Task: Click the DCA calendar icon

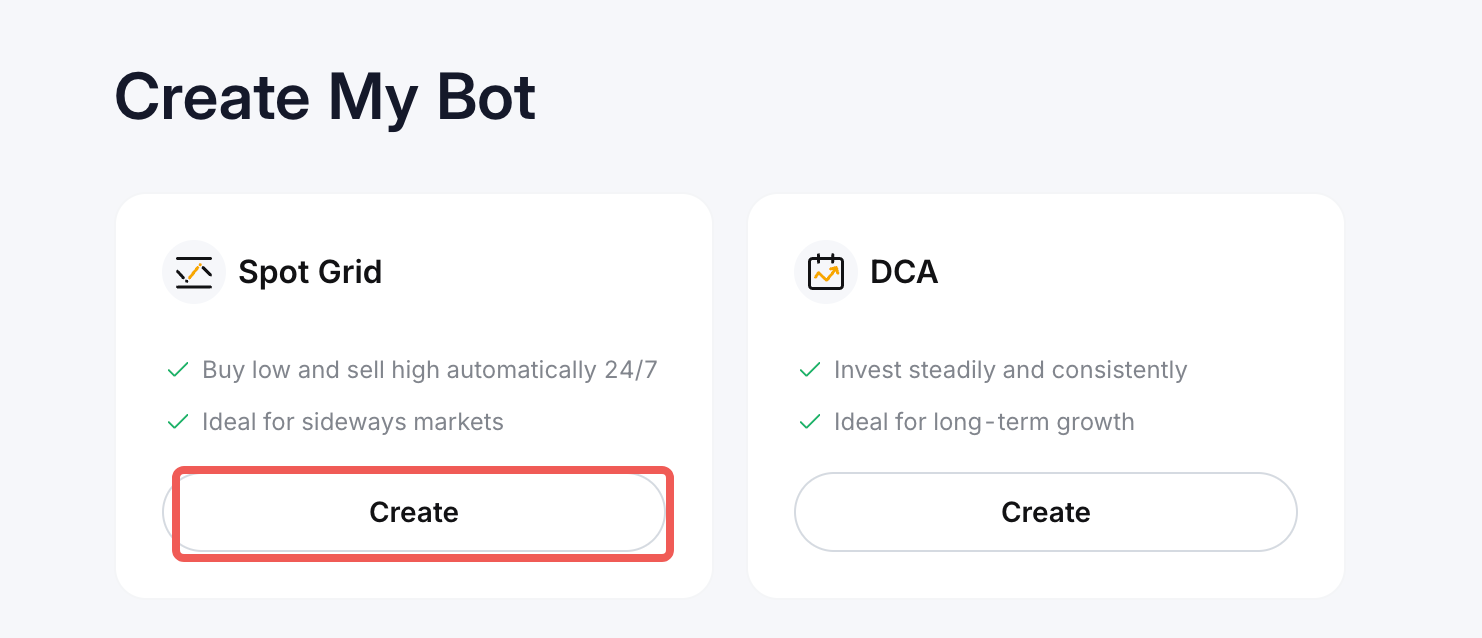Action: [826, 272]
